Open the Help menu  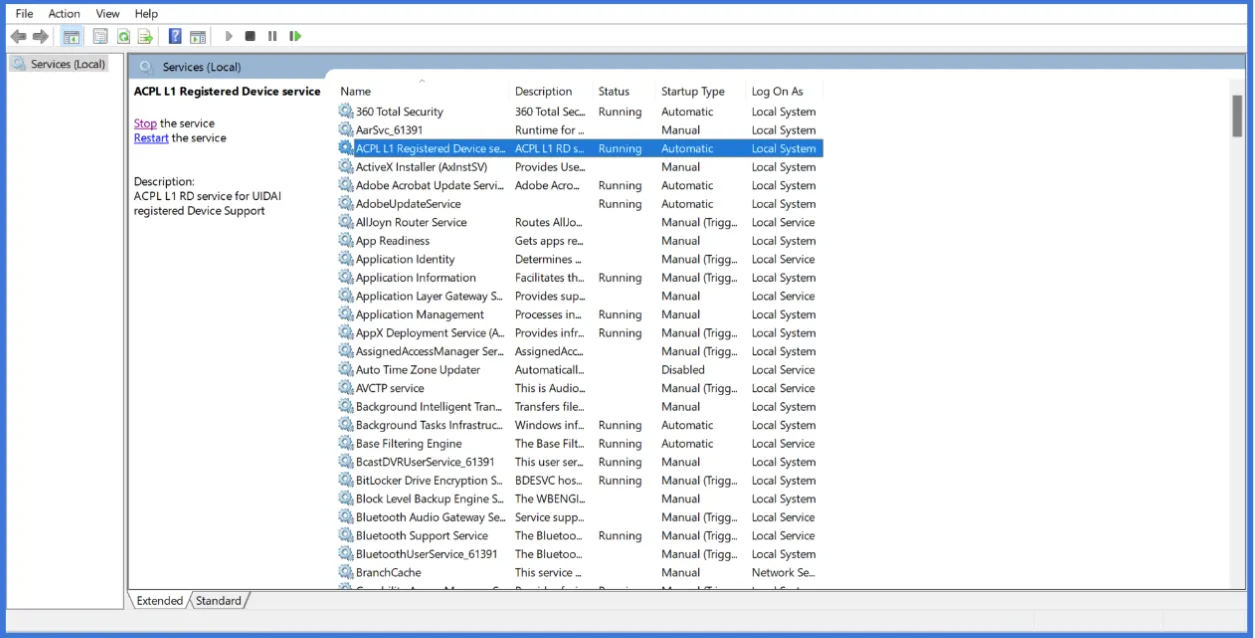click(146, 14)
